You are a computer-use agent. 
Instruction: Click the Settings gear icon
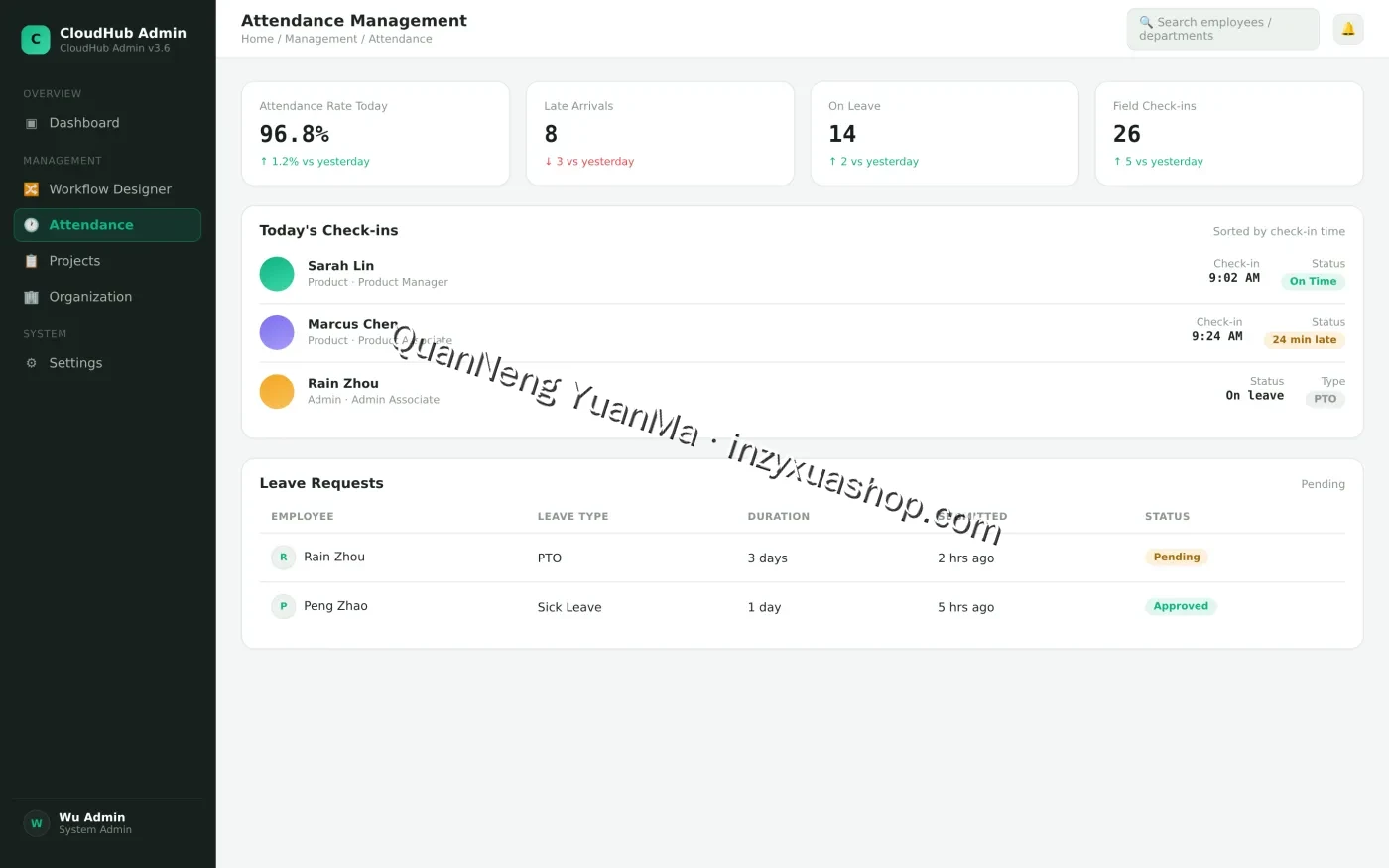pos(31,363)
